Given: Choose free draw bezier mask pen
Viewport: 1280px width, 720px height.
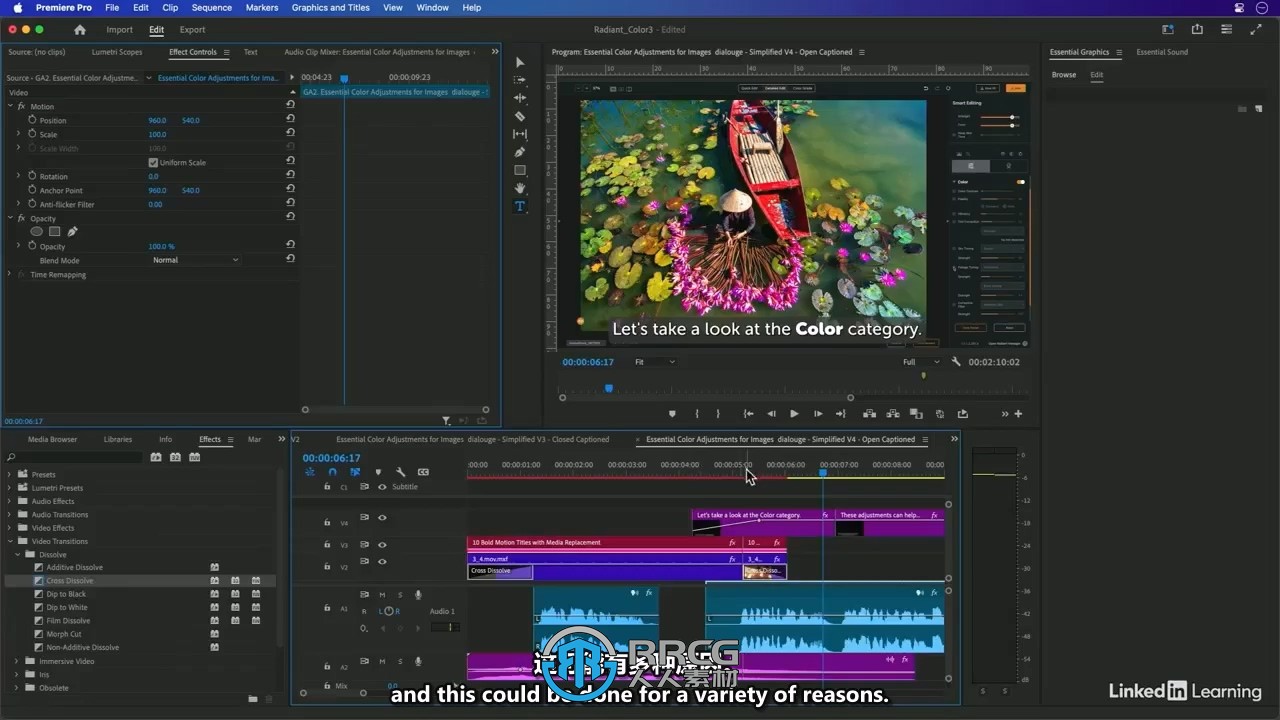Looking at the screenshot, I should [72, 231].
